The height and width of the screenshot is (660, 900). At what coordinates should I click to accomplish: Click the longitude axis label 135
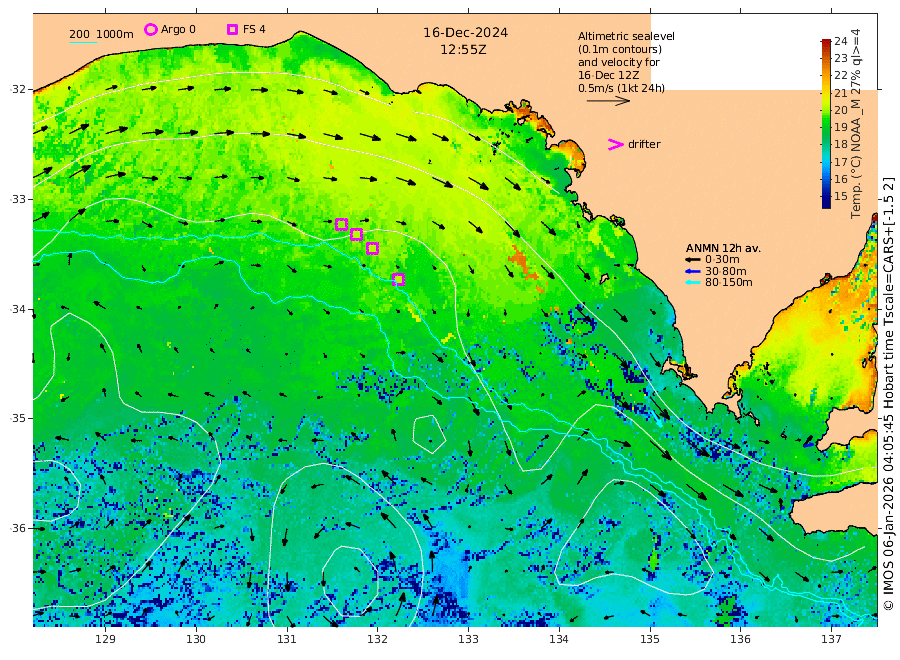pos(650,639)
